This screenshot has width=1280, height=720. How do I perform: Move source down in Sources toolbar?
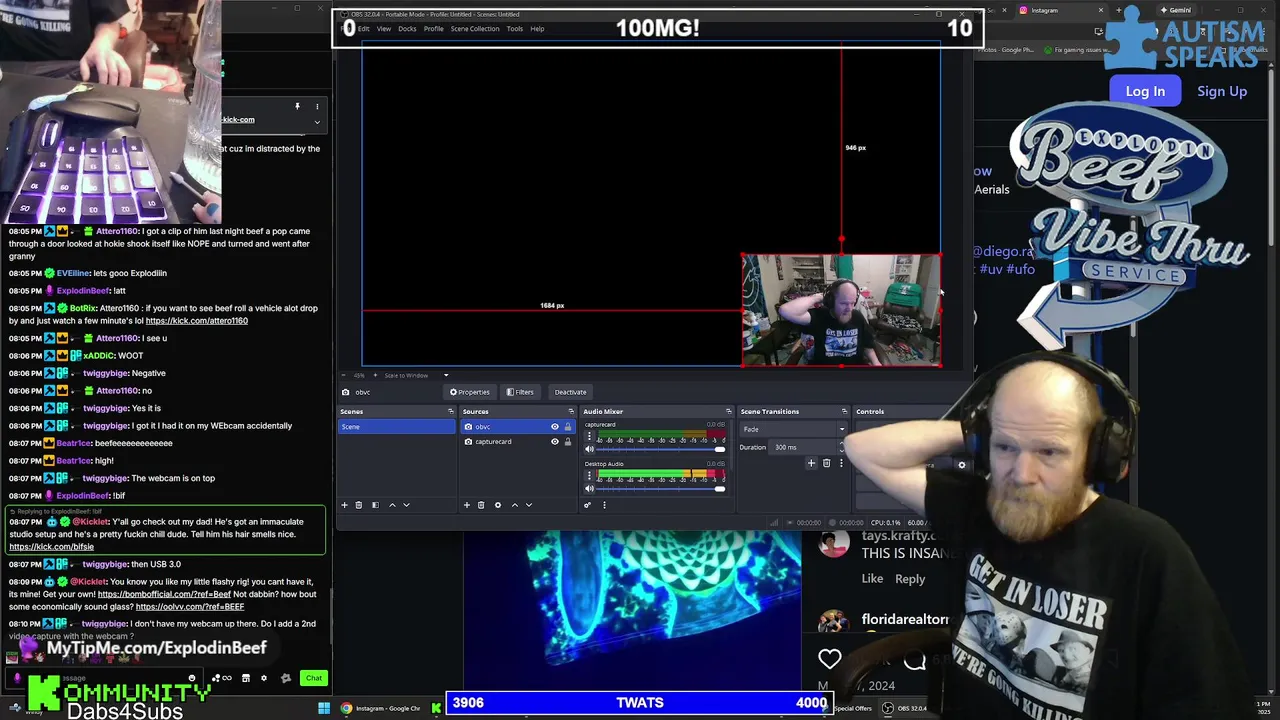[x=529, y=505]
